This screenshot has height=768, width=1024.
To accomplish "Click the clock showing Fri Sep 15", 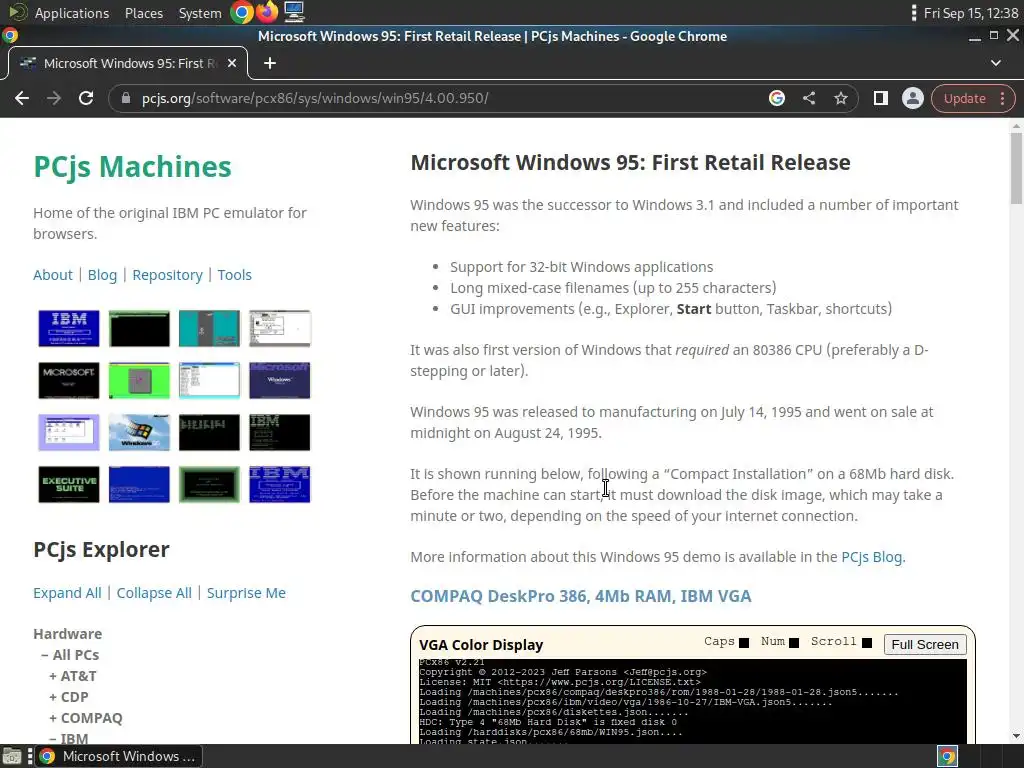I will 970,13.
